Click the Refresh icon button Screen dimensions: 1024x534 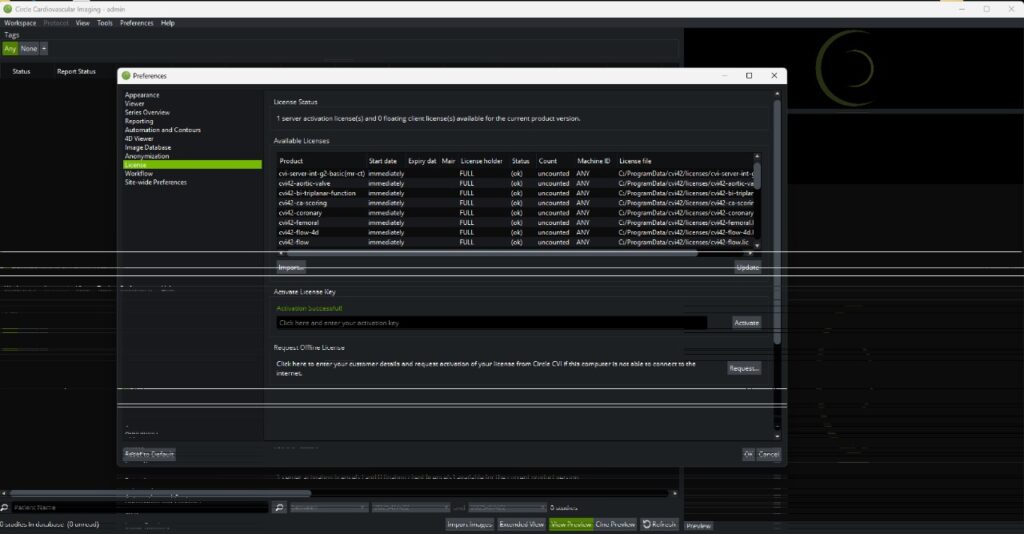pyautogui.click(x=659, y=524)
